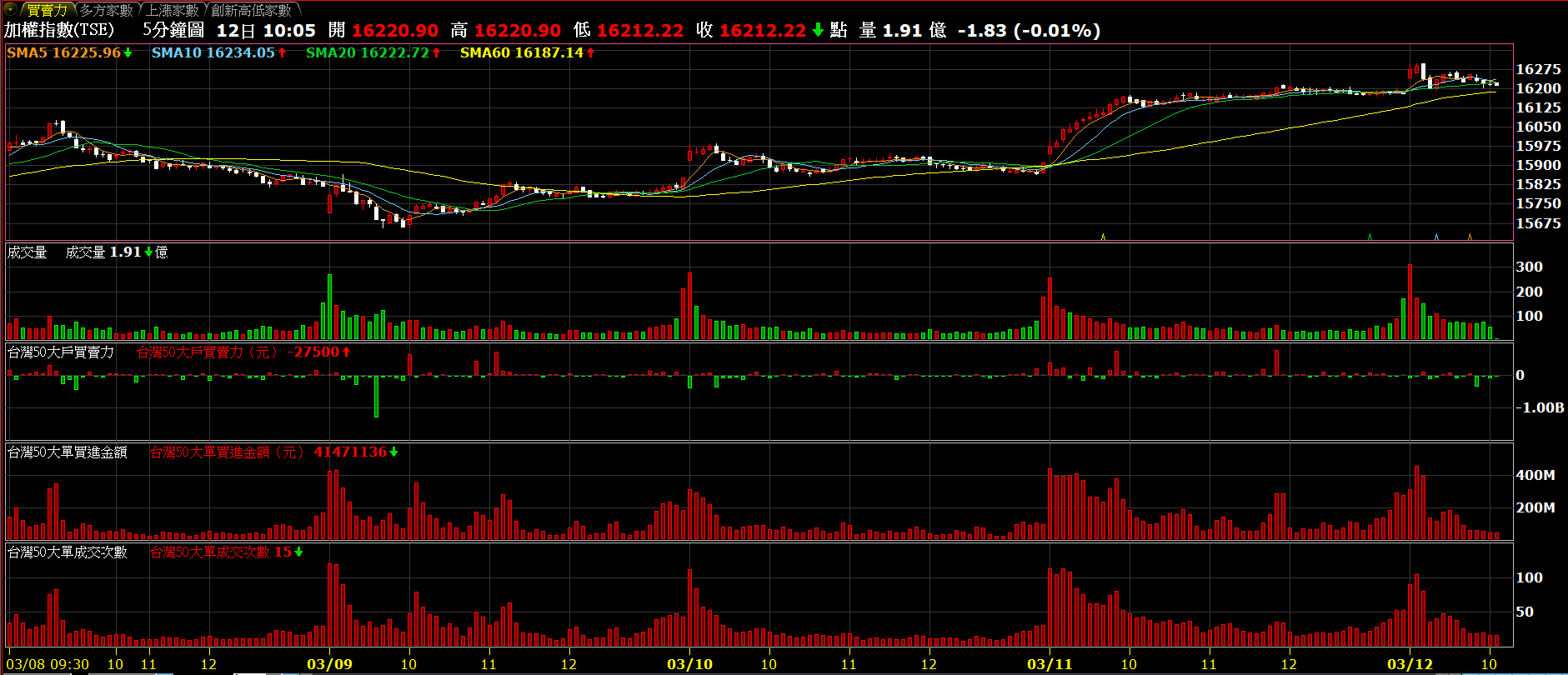Click the yellow triangle marker on the price chart

[1103, 237]
